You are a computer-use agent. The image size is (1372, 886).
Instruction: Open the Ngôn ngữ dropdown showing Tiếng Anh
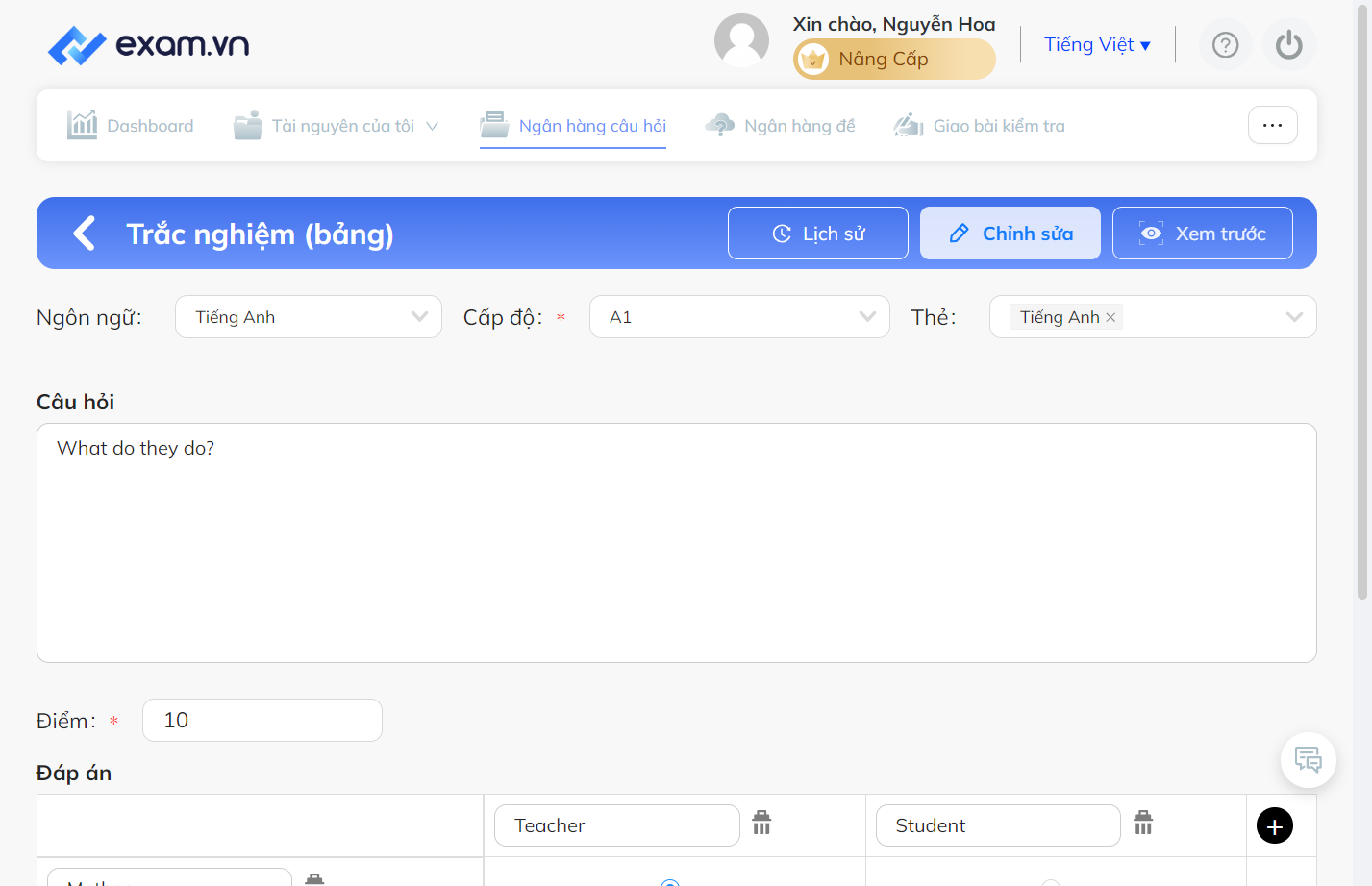309,317
